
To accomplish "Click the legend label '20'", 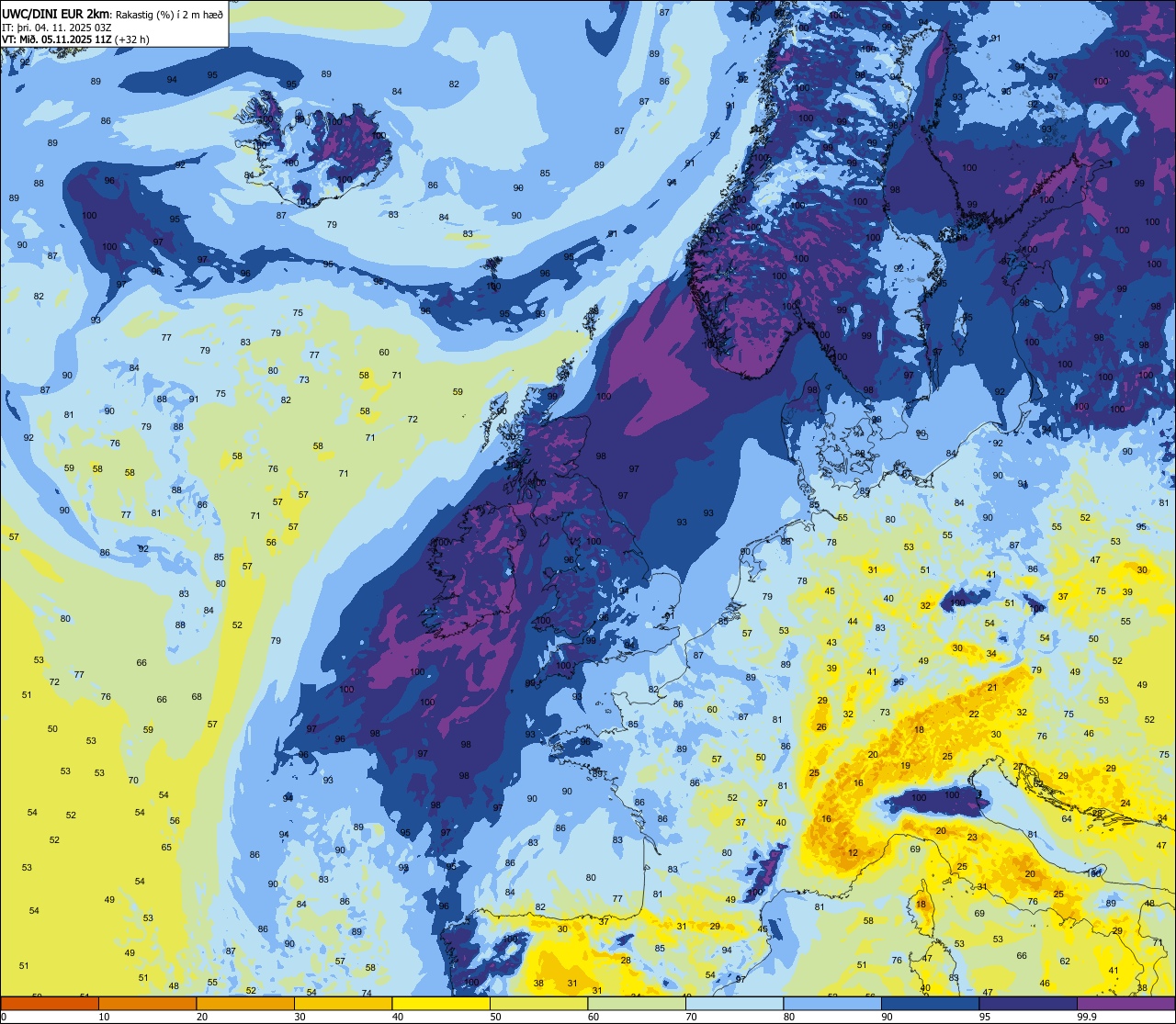I will pos(201,1017).
